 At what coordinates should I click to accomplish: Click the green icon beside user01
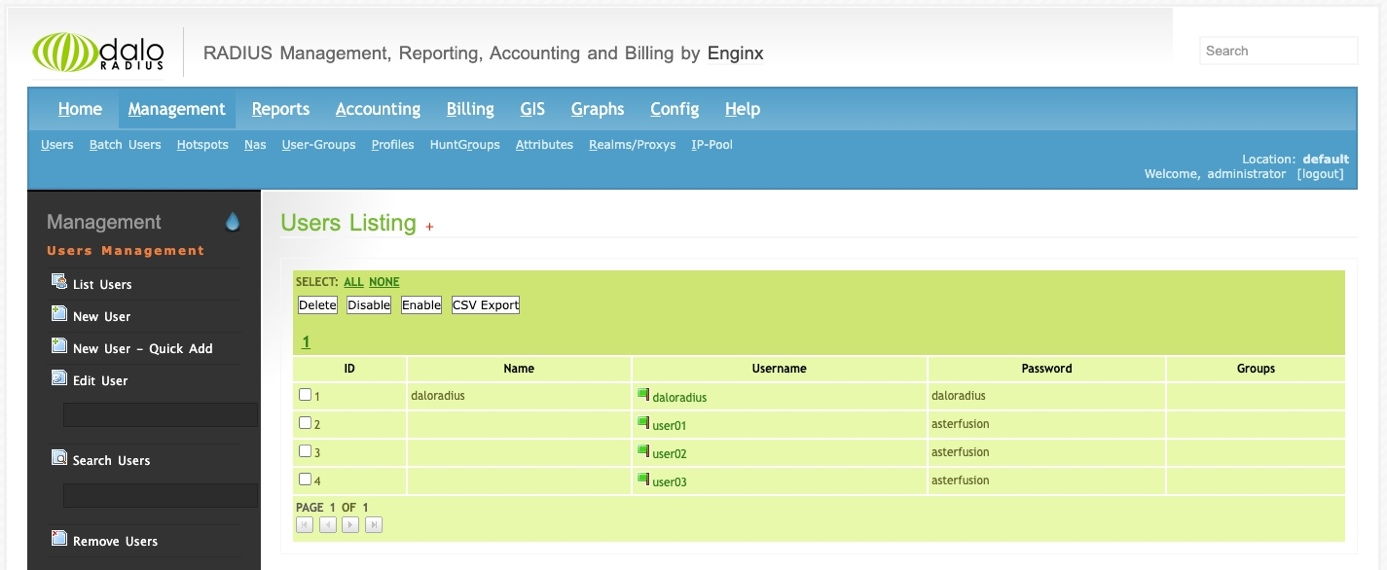643,423
